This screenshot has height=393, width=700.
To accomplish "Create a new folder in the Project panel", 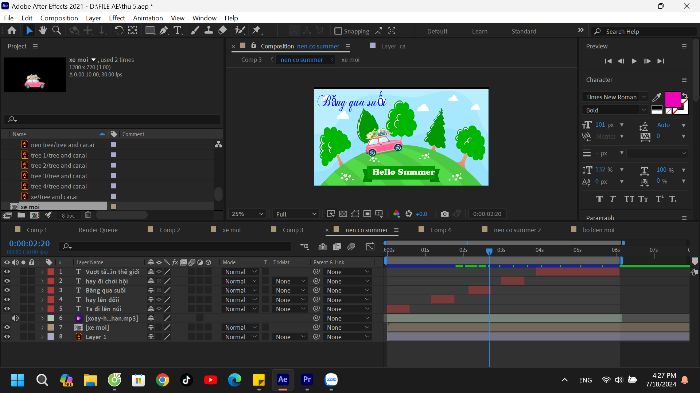I will point(21,215).
